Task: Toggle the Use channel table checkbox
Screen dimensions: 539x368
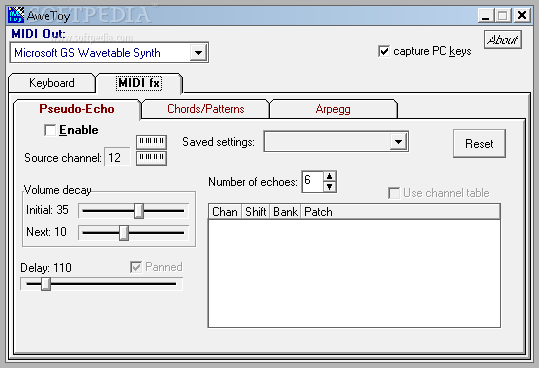Action: pyautogui.click(x=394, y=193)
